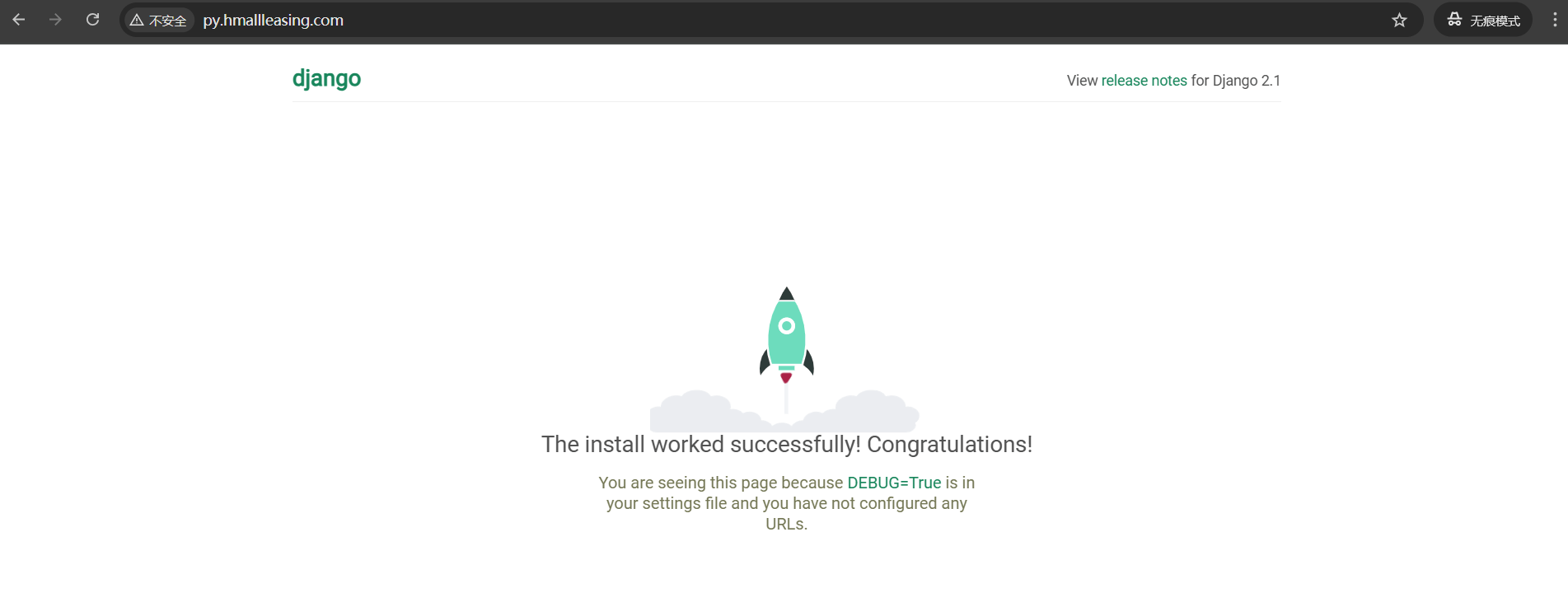This screenshot has height=616, width=1568.
Task: Click the browser back arrow
Action: [x=19, y=20]
